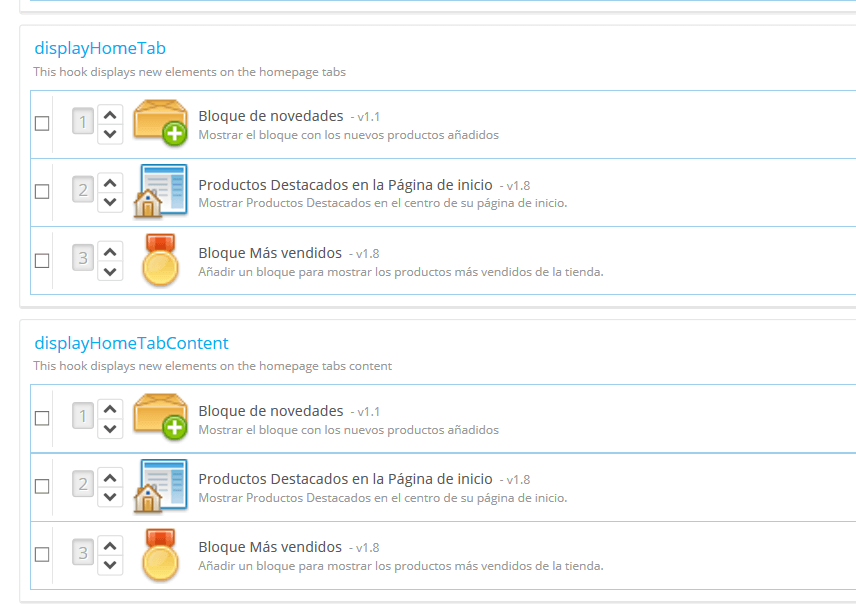Image resolution: width=856 pixels, height=604 pixels.
Task: Check Bloque Más vendidos box in displayHomeTabContent
Action: coord(42,554)
